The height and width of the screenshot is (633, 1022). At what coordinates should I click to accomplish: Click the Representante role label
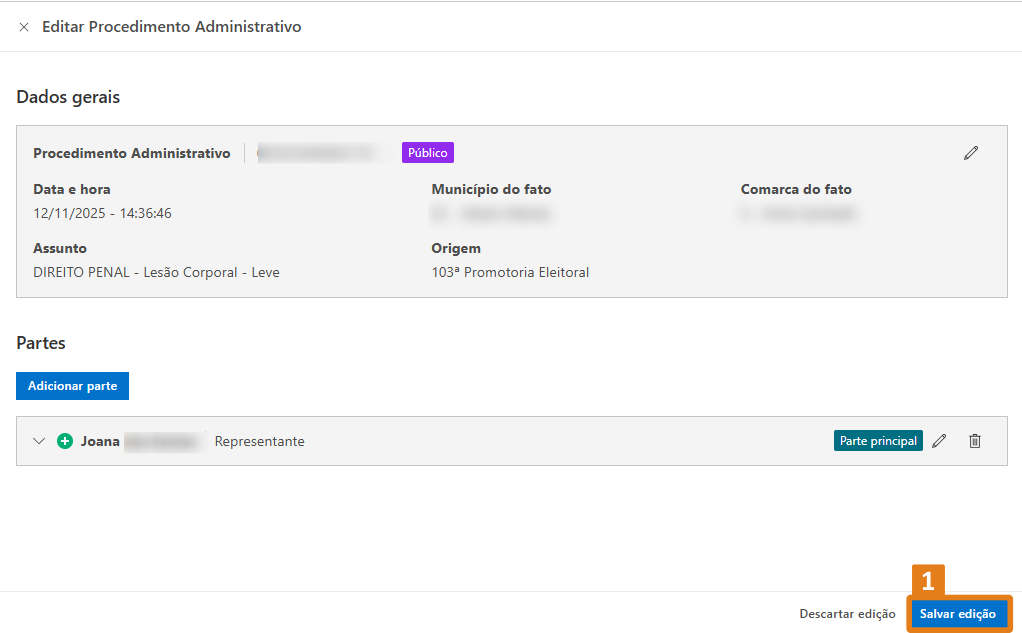tap(259, 441)
